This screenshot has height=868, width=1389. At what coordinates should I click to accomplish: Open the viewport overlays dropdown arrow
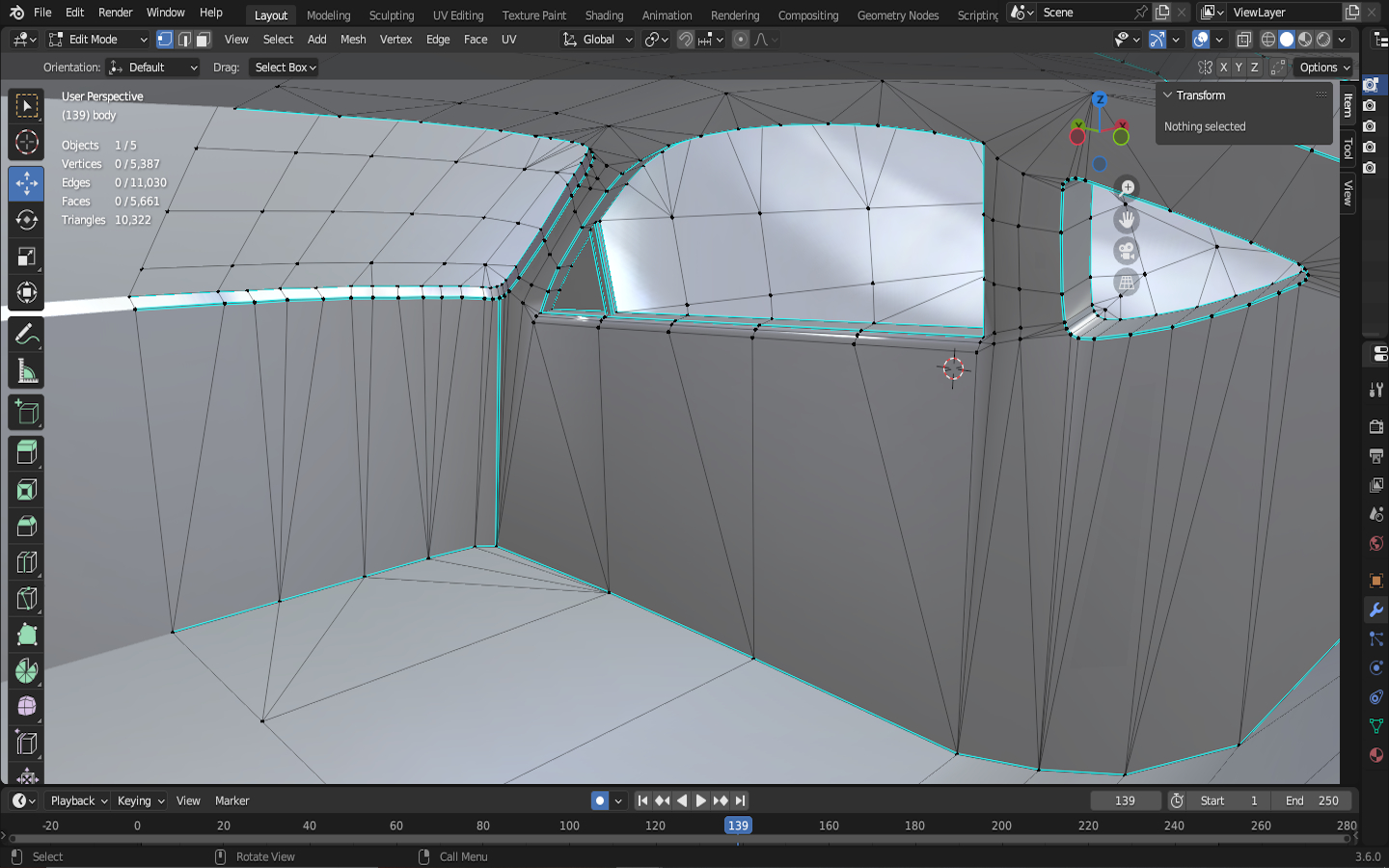click(x=1219, y=40)
